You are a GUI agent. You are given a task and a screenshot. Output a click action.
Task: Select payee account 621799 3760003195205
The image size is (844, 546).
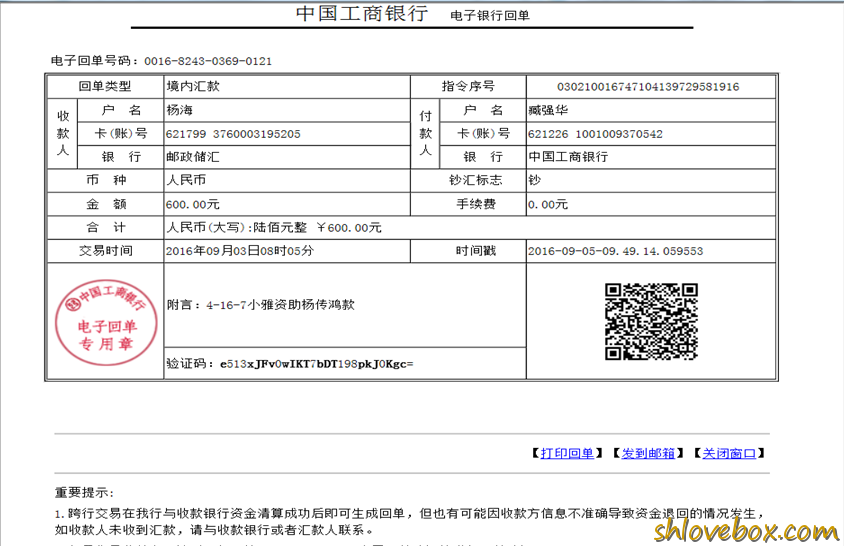tap(233, 134)
